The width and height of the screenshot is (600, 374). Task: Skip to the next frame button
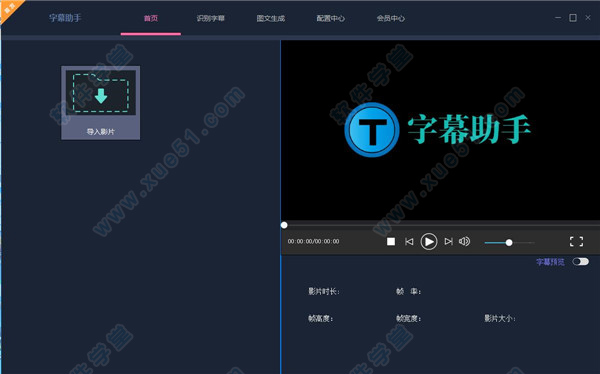[x=448, y=242]
